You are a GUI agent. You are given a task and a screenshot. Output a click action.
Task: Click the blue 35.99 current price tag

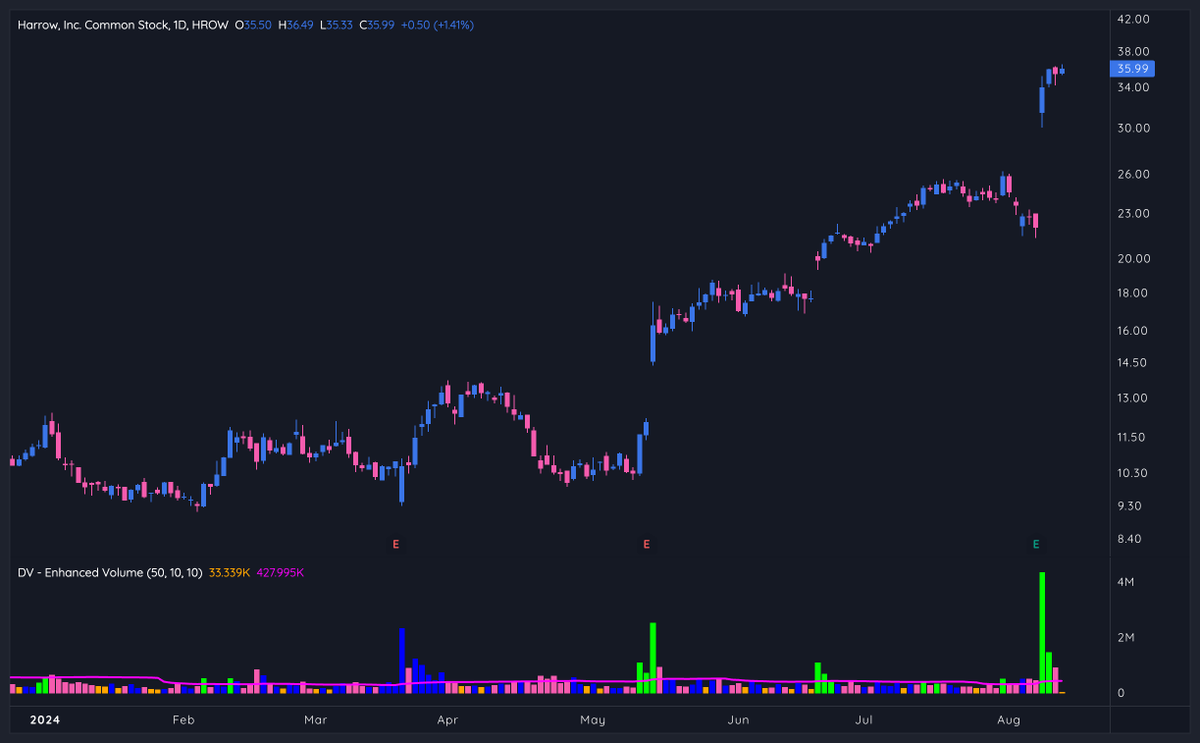click(x=1133, y=69)
